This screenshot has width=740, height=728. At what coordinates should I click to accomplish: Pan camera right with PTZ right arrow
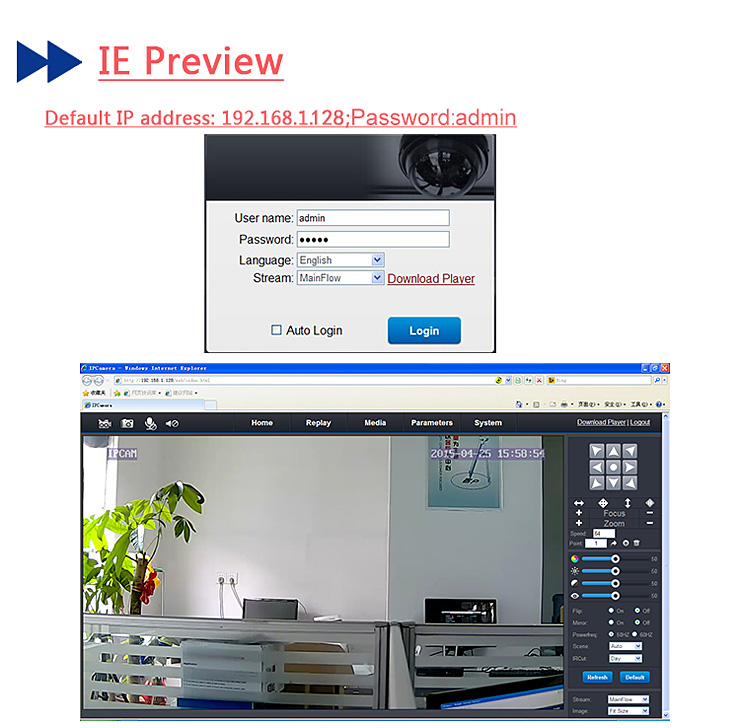point(629,467)
